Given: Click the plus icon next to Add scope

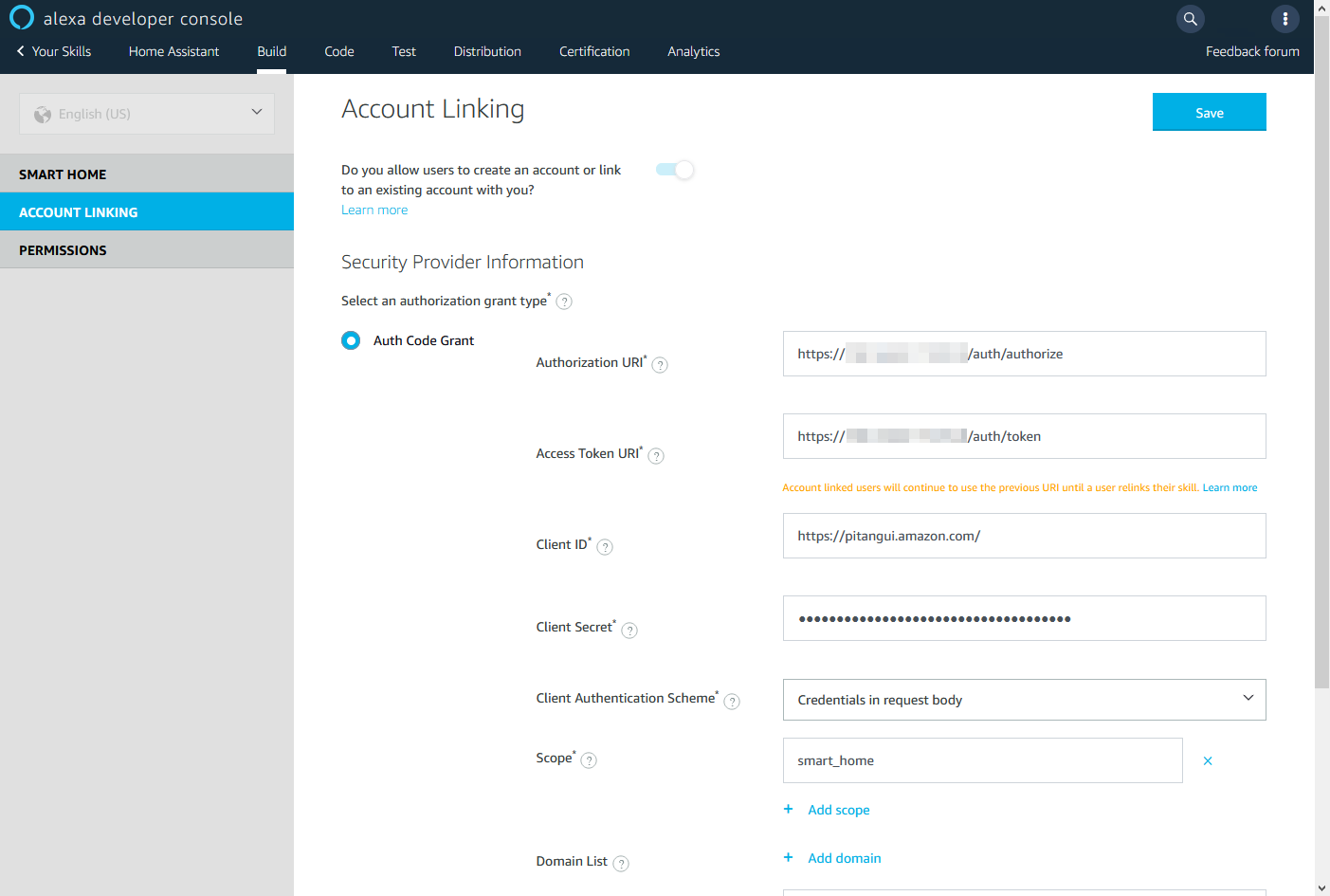Looking at the screenshot, I should [x=788, y=809].
